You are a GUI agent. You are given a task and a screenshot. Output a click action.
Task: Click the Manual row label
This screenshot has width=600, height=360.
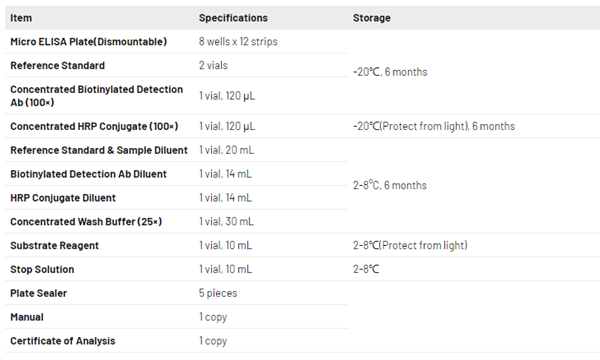(27, 317)
